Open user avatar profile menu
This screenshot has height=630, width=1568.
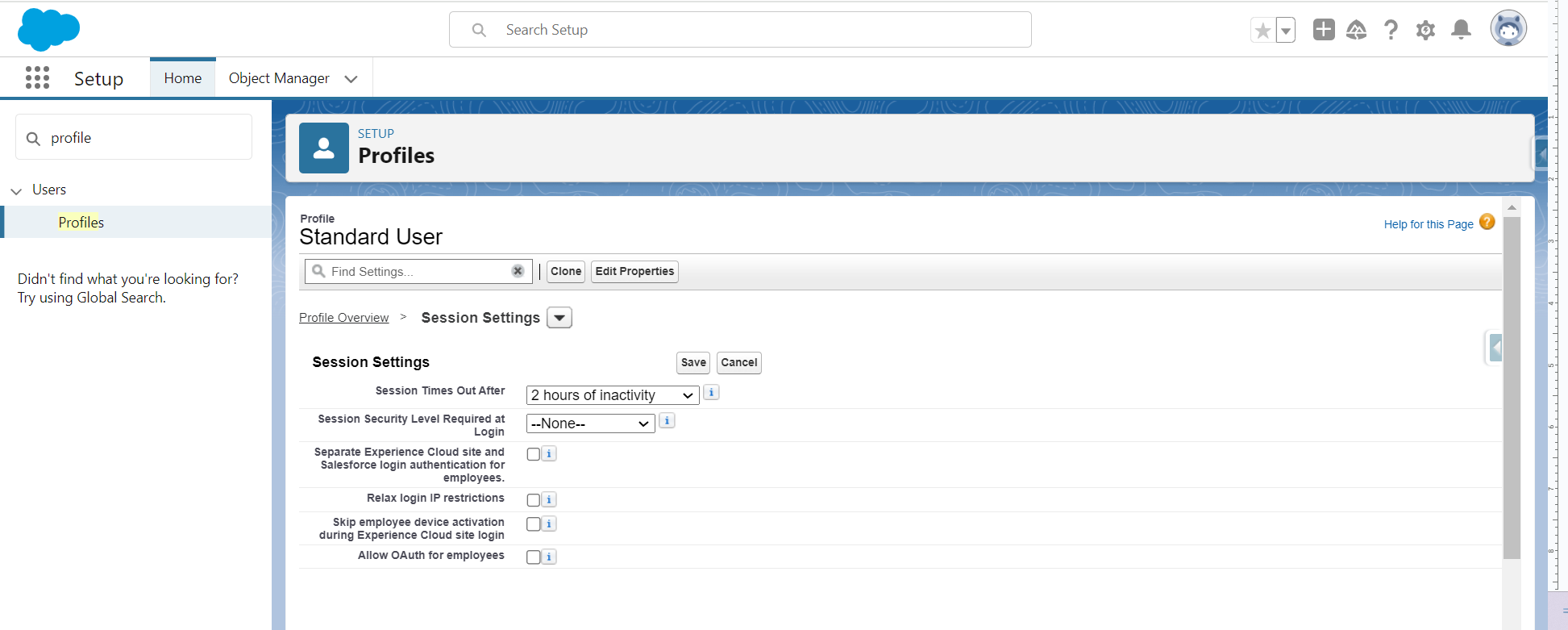point(1508,29)
